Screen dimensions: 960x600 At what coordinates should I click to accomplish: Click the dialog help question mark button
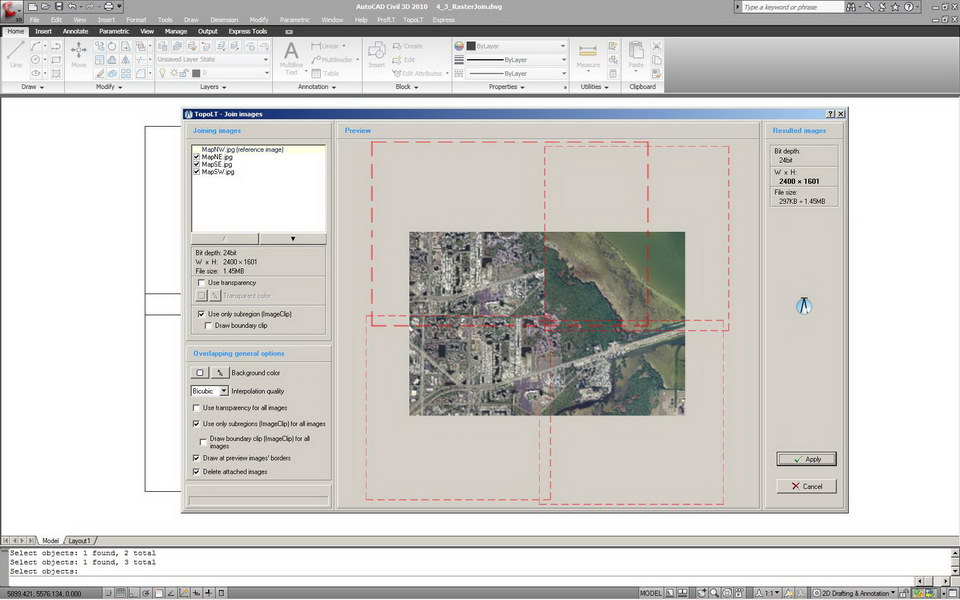point(831,115)
